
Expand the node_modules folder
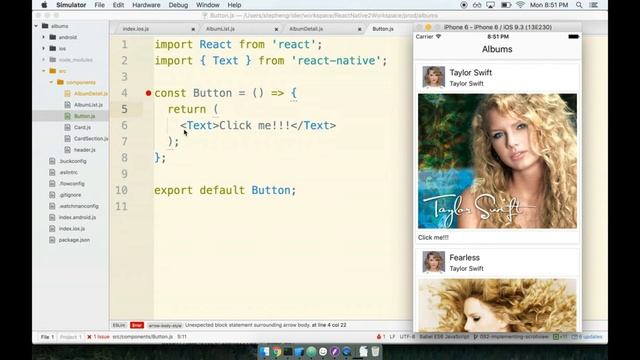click(44, 60)
